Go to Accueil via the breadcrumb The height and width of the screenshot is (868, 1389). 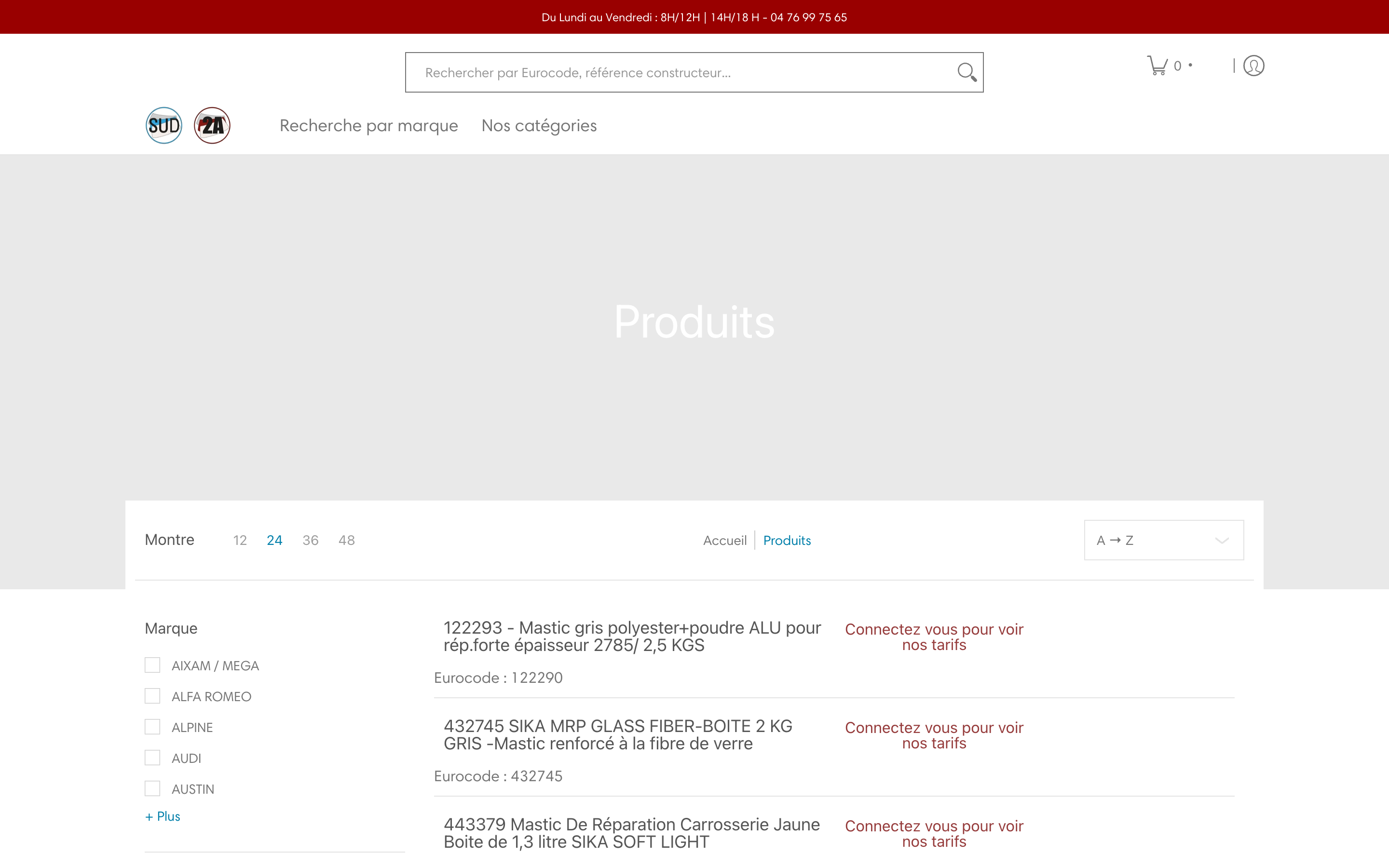[725, 540]
